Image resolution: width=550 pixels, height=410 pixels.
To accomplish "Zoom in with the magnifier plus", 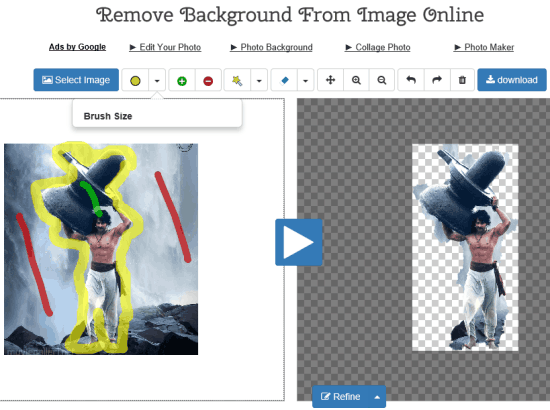I will (x=356, y=80).
